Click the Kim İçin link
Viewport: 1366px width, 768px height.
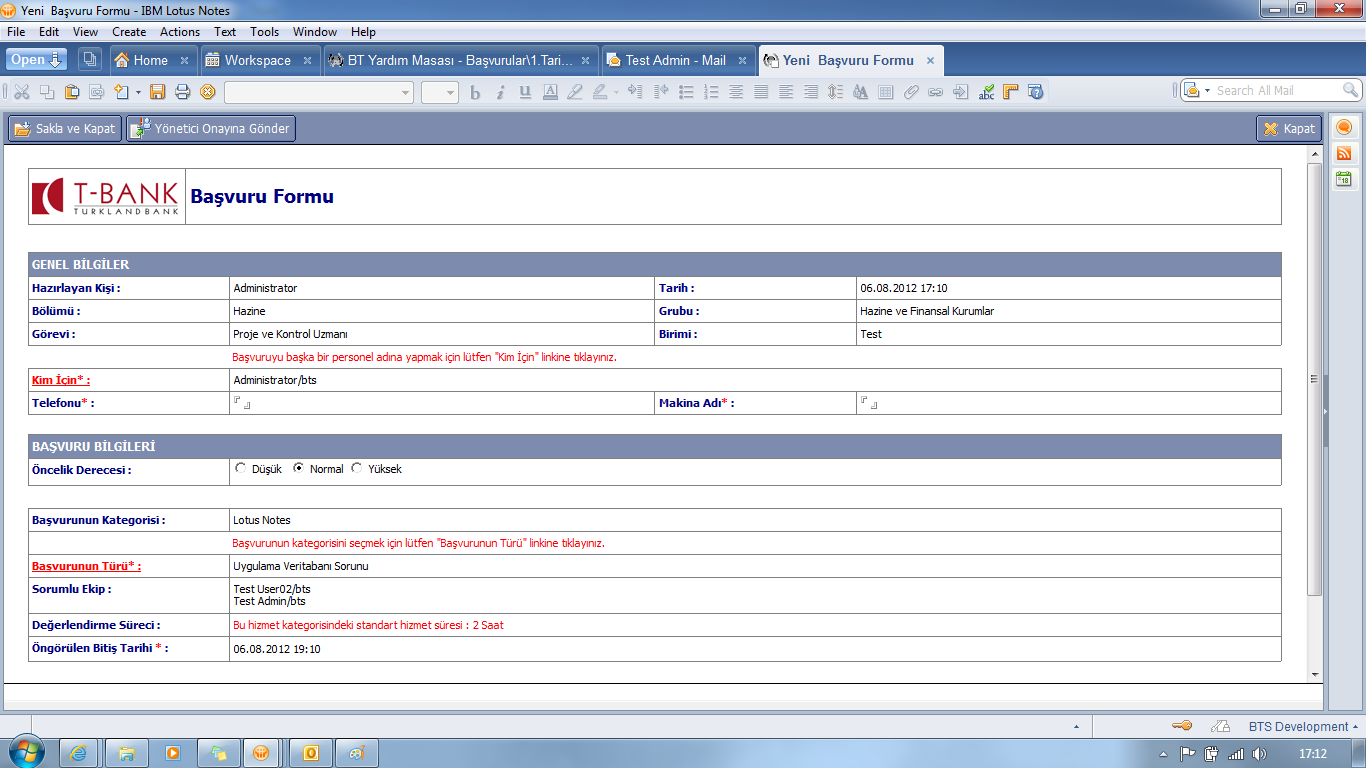tap(60, 380)
